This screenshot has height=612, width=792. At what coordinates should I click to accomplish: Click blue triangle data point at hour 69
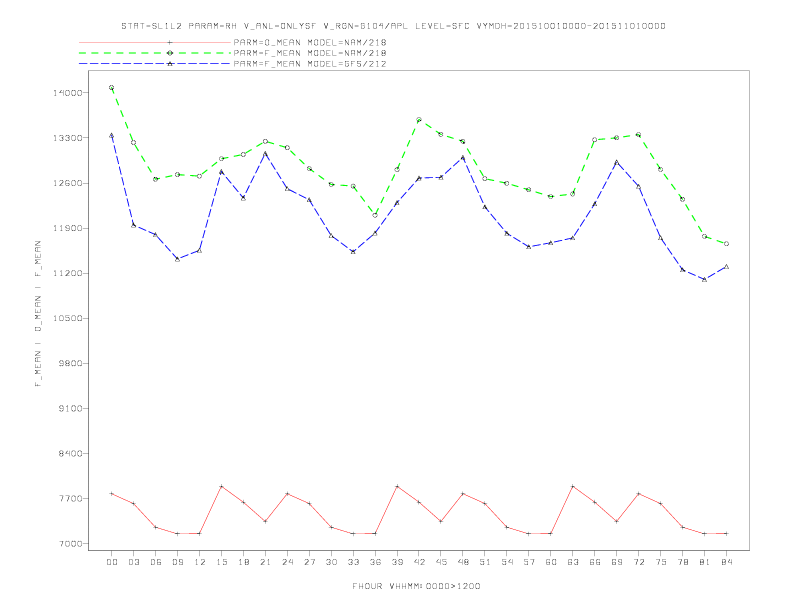tap(617, 163)
